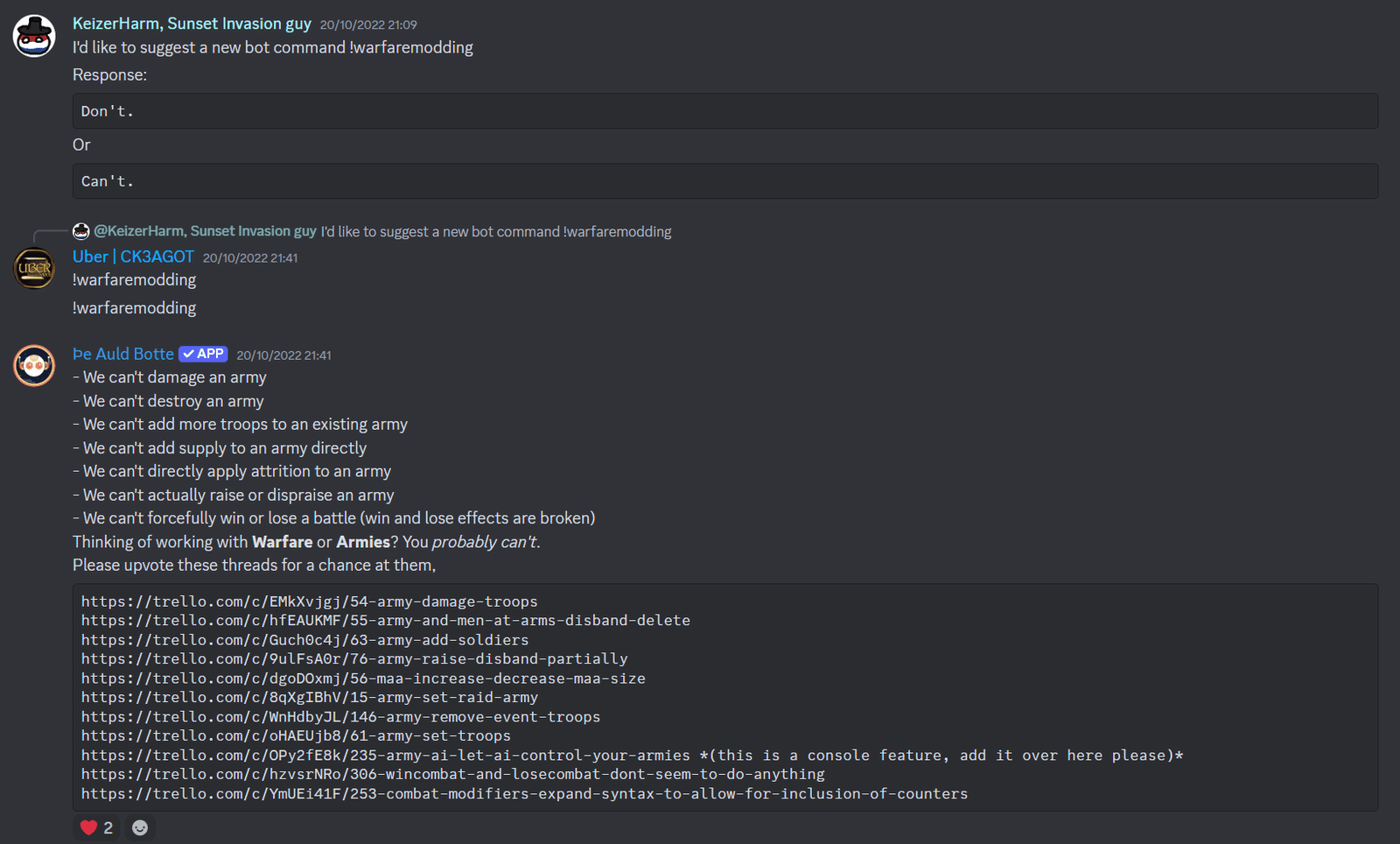Screen dimensions: 1400x844
Task: Click the Trello URL 76-army-raise-disband-partially
Action: [354, 658]
